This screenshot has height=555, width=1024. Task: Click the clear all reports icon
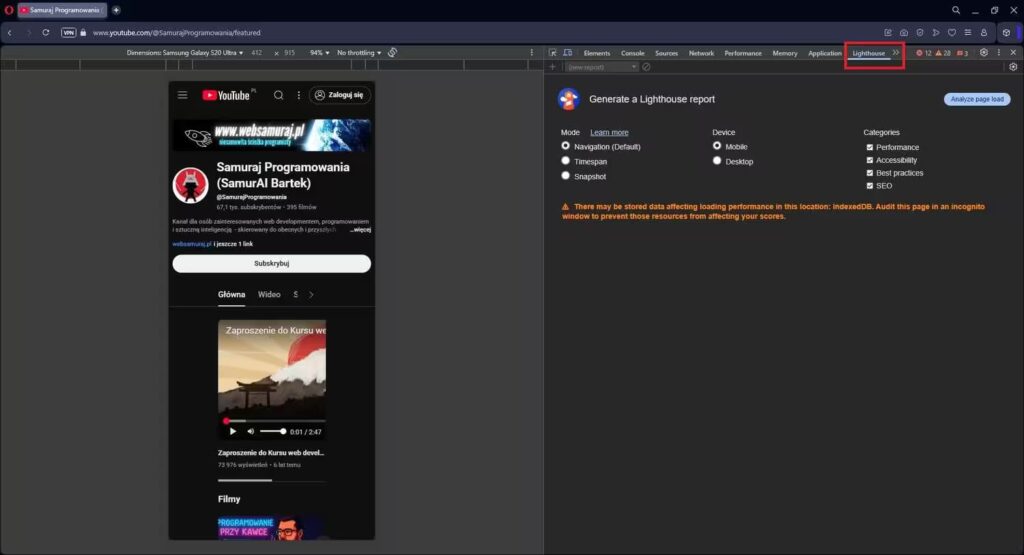[646, 67]
